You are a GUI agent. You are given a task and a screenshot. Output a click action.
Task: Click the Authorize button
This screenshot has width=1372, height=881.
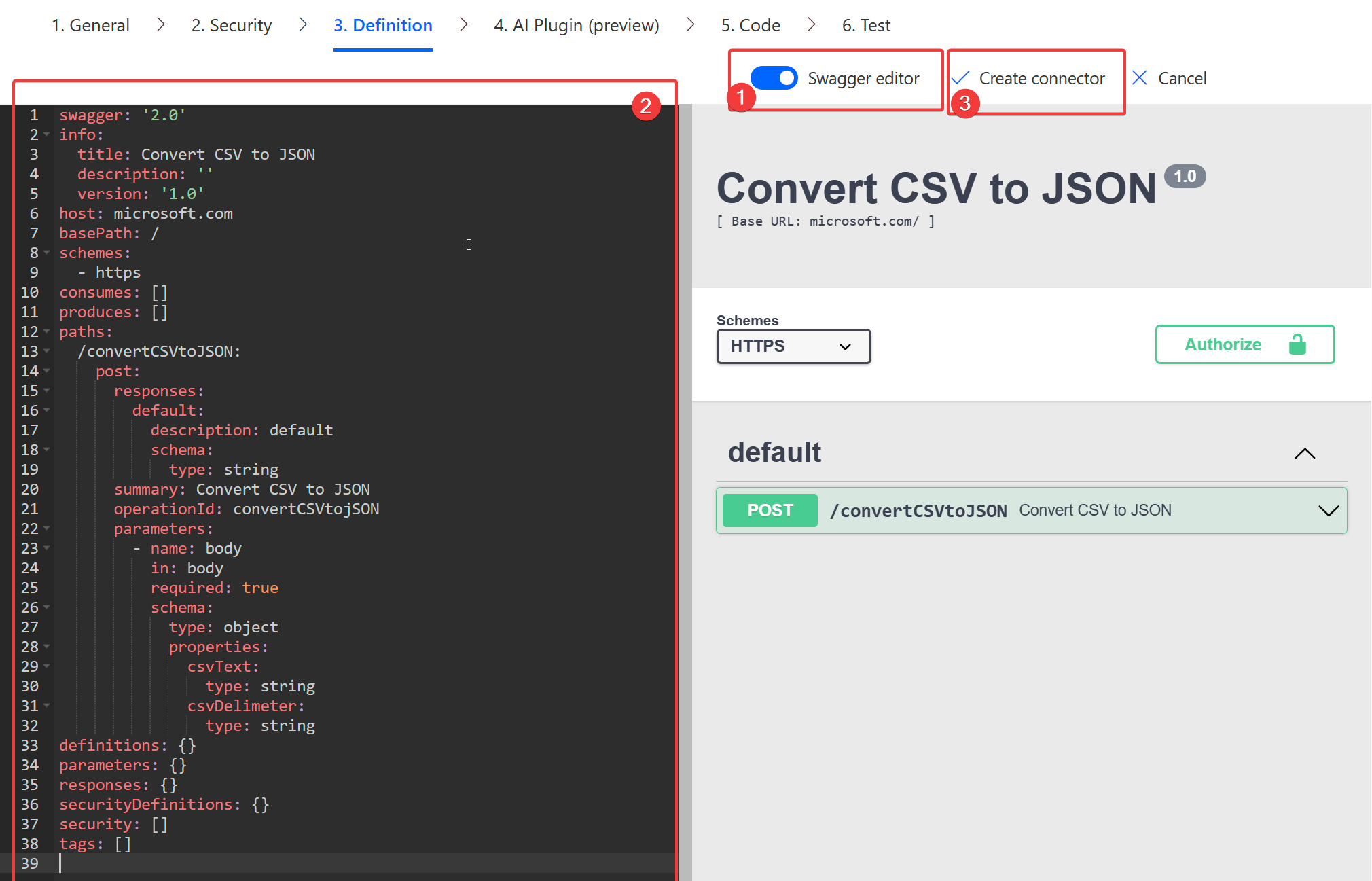coord(1245,344)
